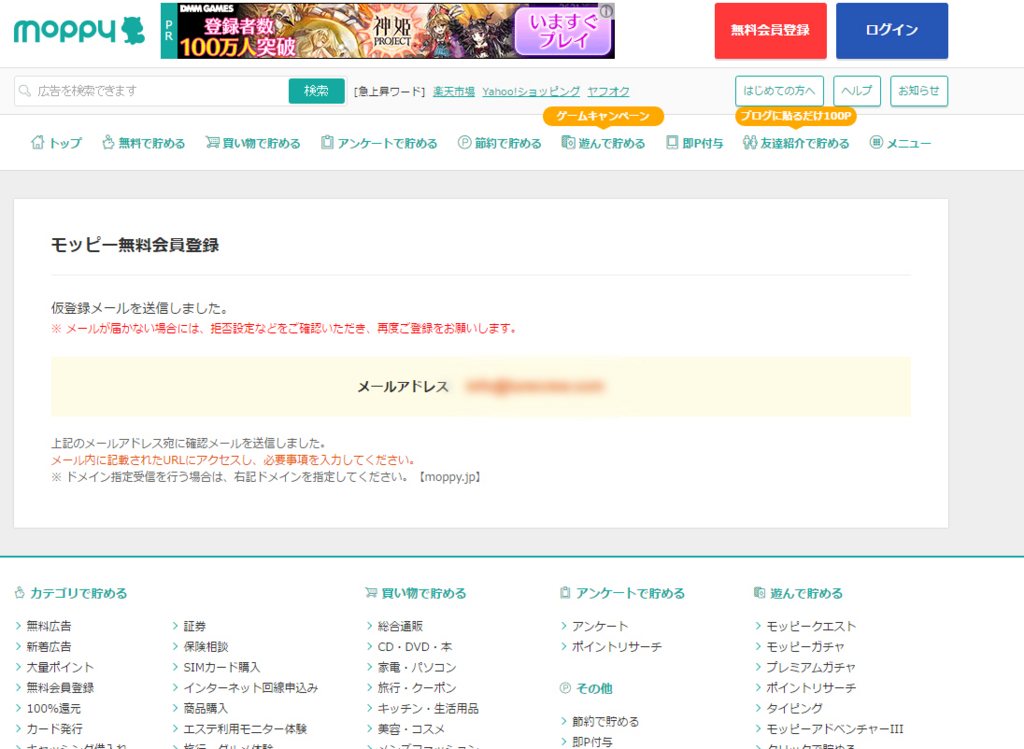This screenshot has height=749, width=1024.
Task: Open アンケートで貯める nav menu item
Action: (x=379, y=143)
